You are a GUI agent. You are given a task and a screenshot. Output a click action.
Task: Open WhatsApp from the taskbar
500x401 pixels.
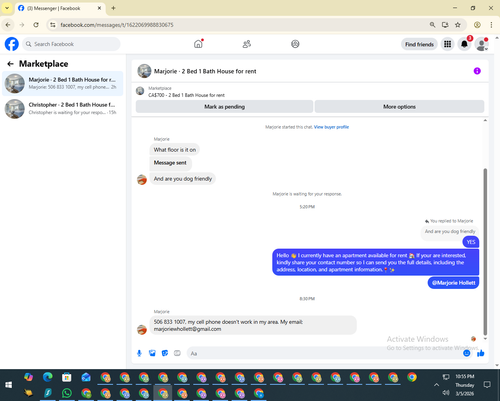point(67,393)
